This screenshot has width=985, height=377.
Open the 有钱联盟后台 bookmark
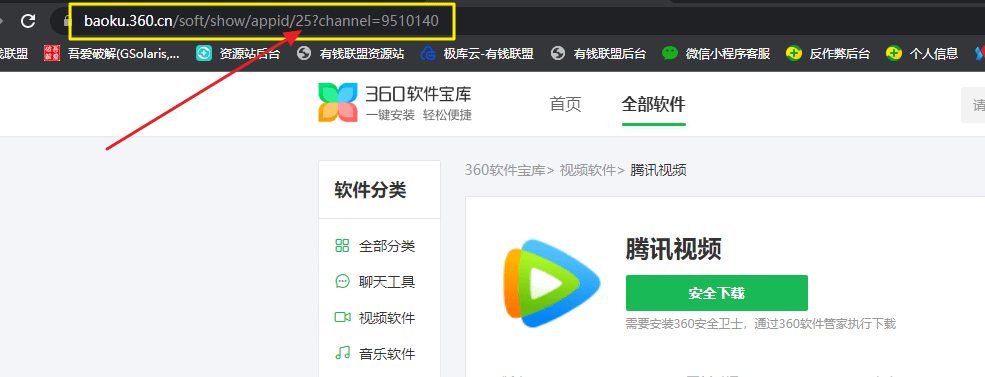598,54
